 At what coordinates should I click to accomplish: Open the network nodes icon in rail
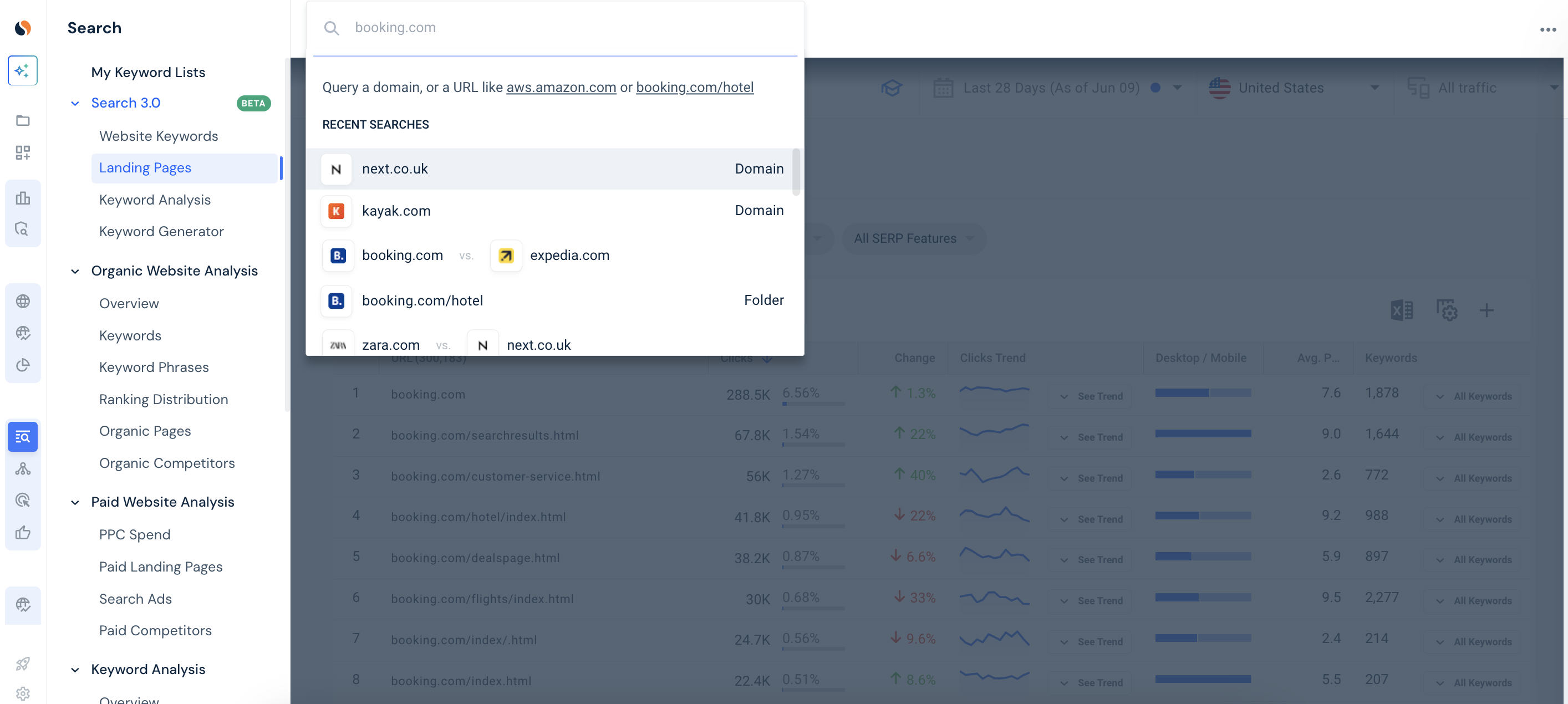pos(23,468)
